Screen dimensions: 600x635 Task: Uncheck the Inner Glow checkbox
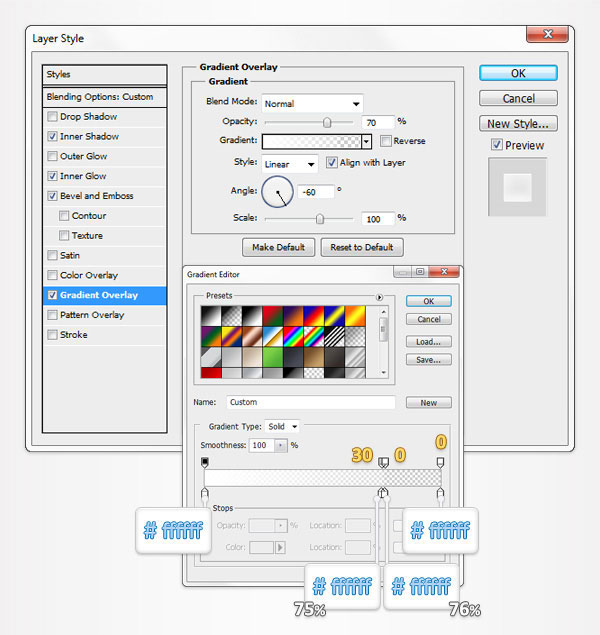click(x=52, y=176)
